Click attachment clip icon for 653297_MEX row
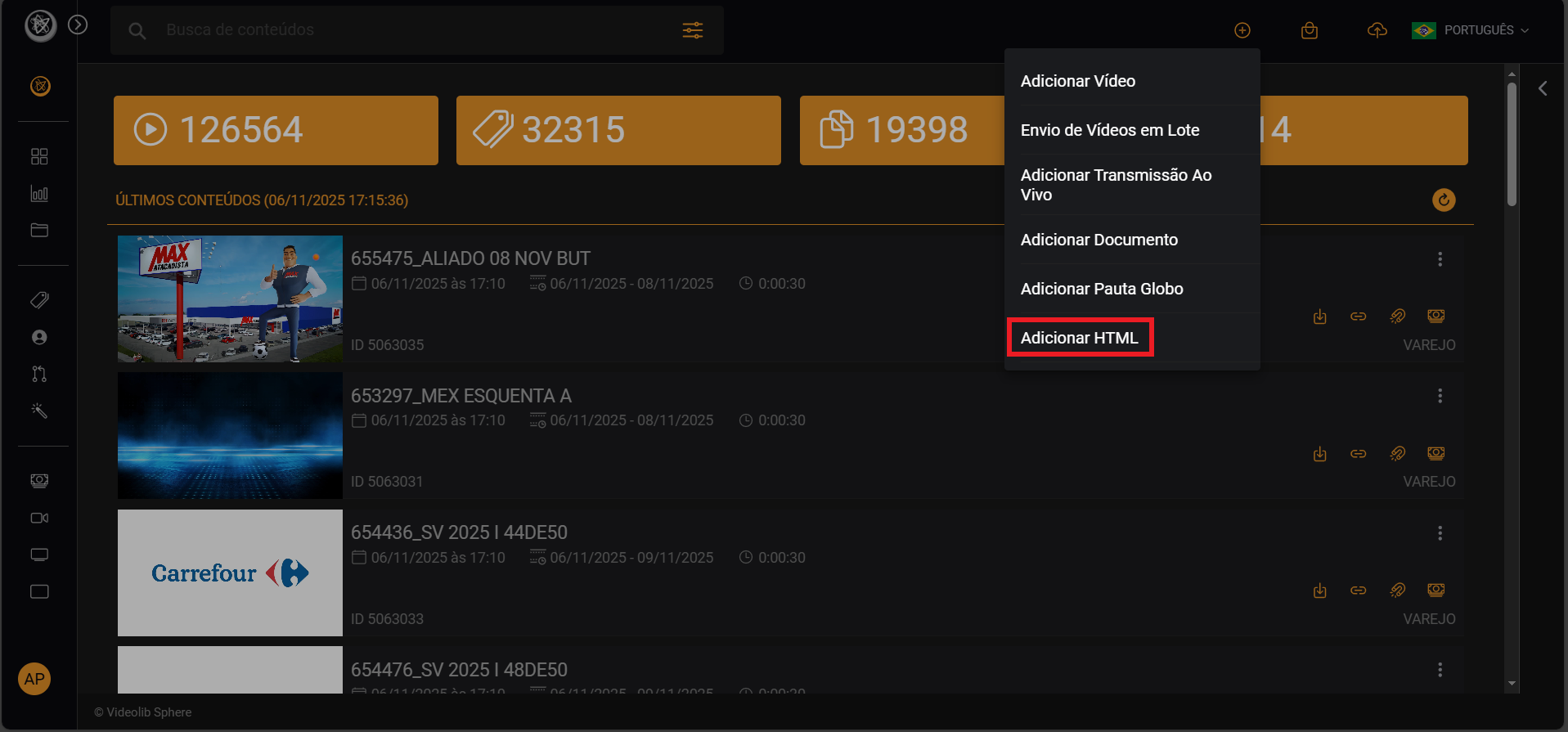 click(x=1397, y=454)
